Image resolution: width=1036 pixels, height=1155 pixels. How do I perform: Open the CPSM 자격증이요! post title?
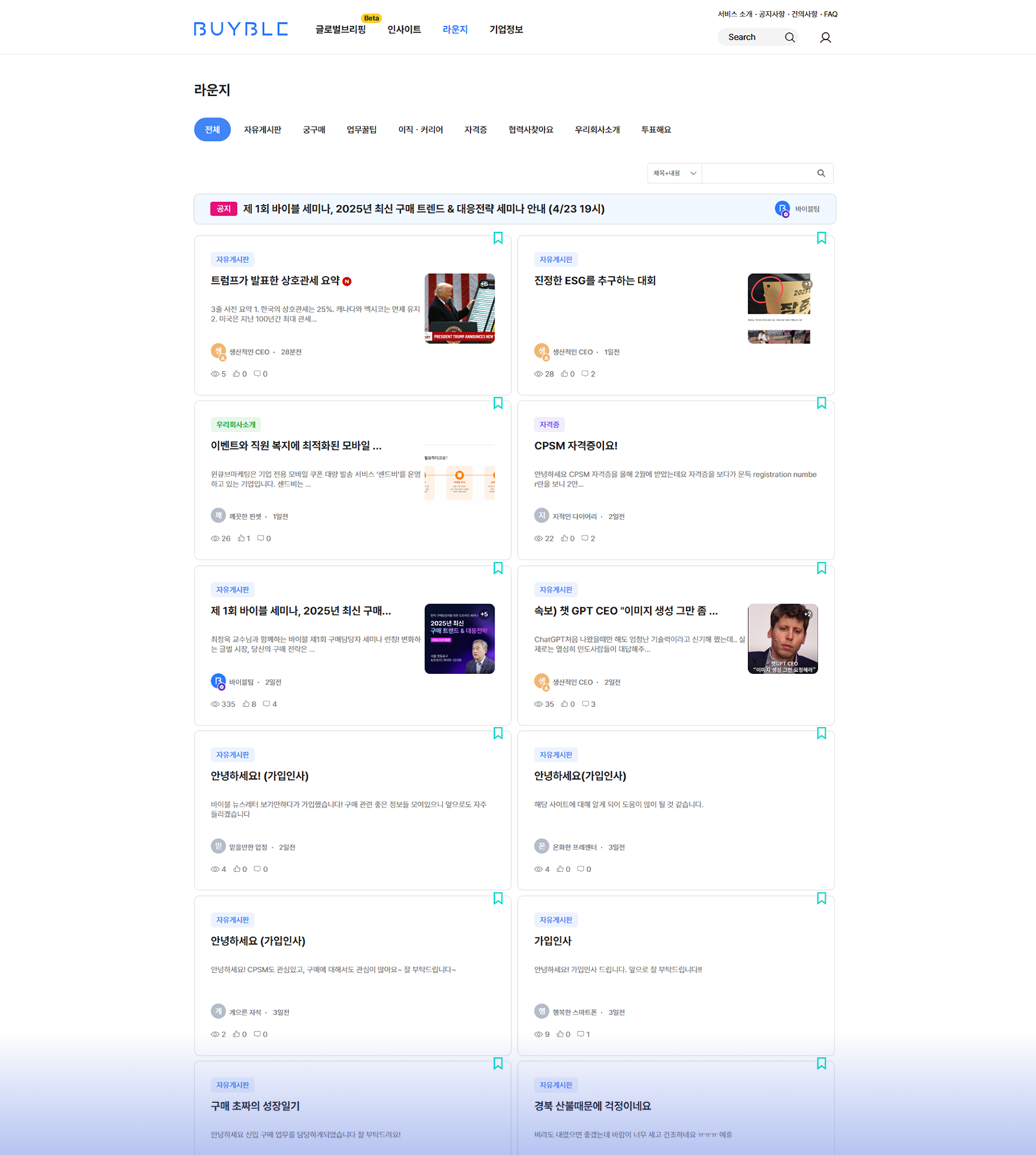coord(576,446)
